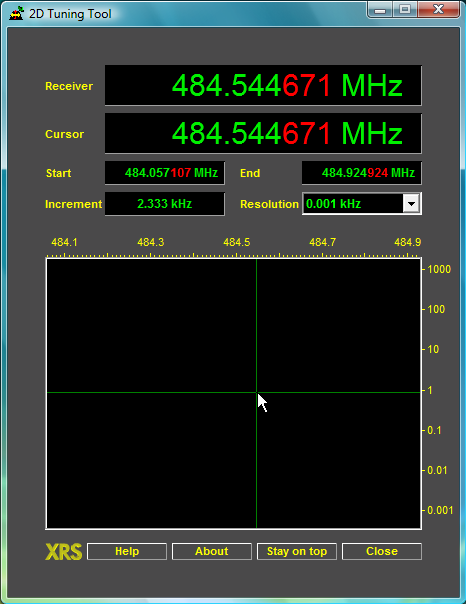Click the Cursor frequency display
The width and height of the screenshot is (466, 604).
263,133
